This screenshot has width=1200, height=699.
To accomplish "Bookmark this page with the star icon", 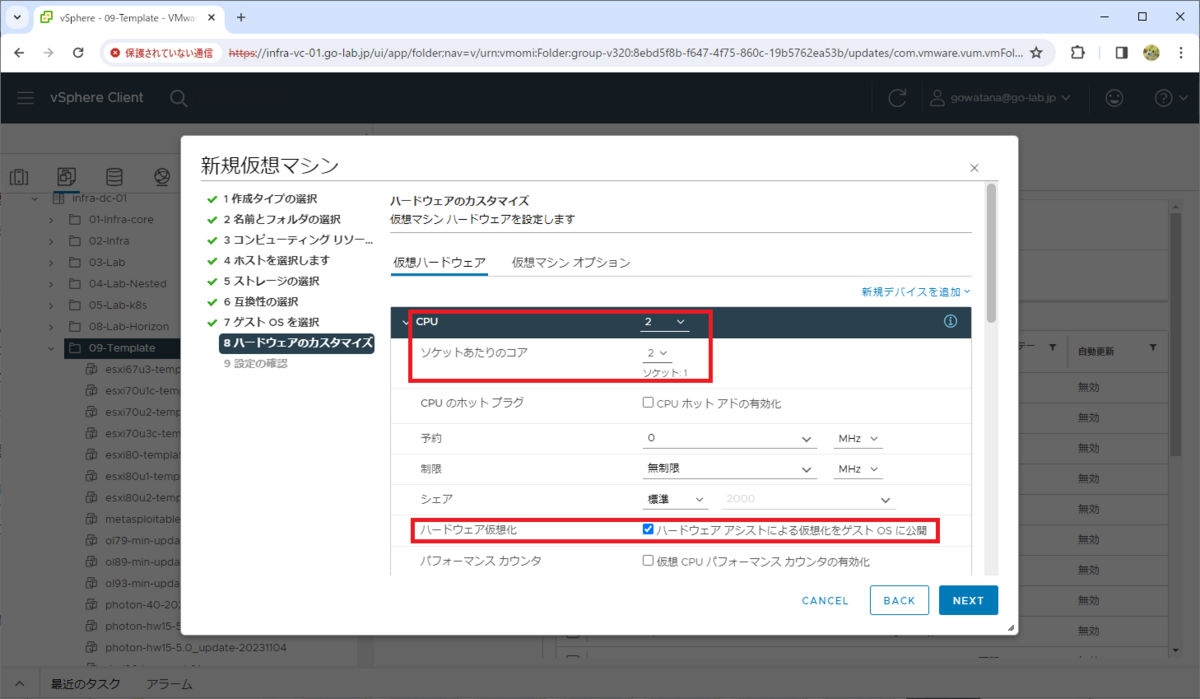I will click(1036, 52).
